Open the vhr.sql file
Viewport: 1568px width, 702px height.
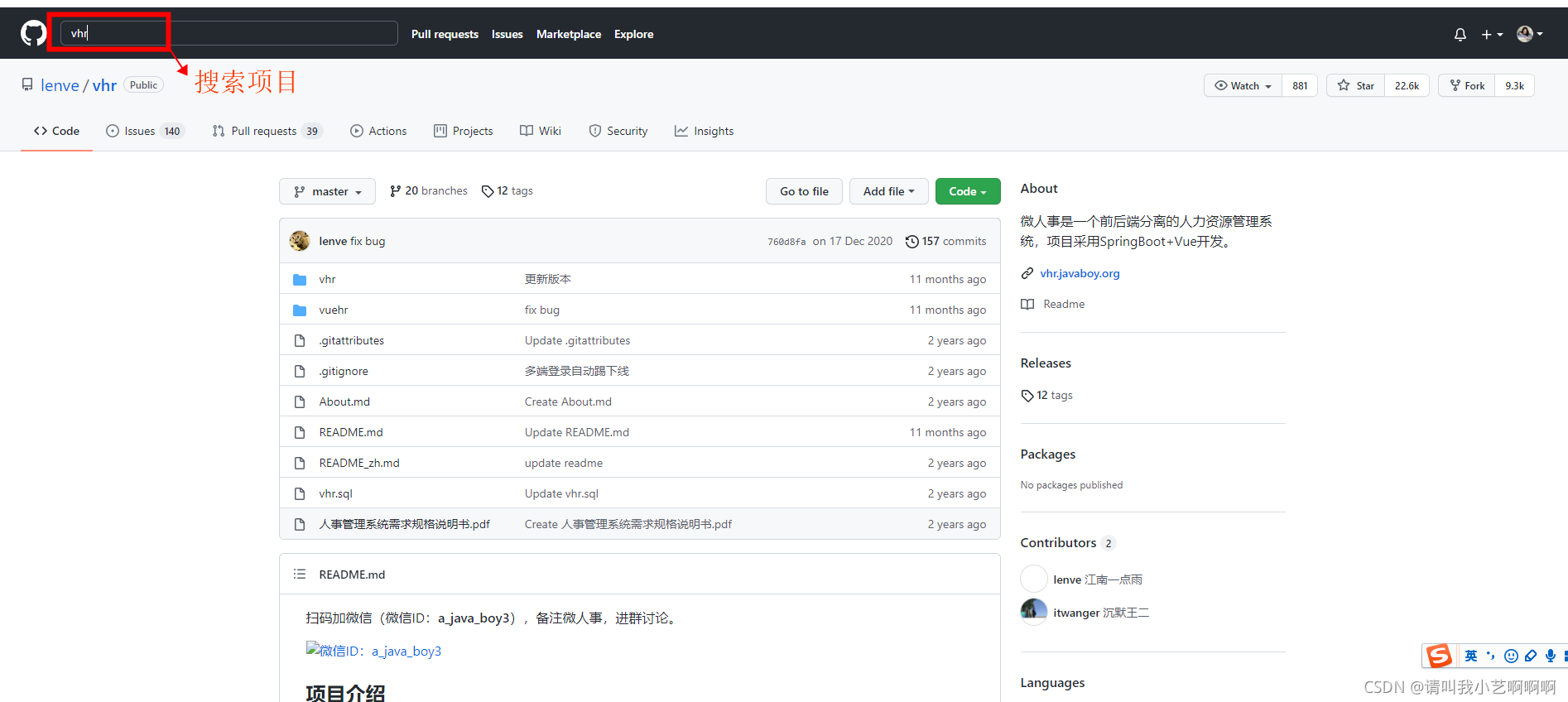tap(336, 493)
